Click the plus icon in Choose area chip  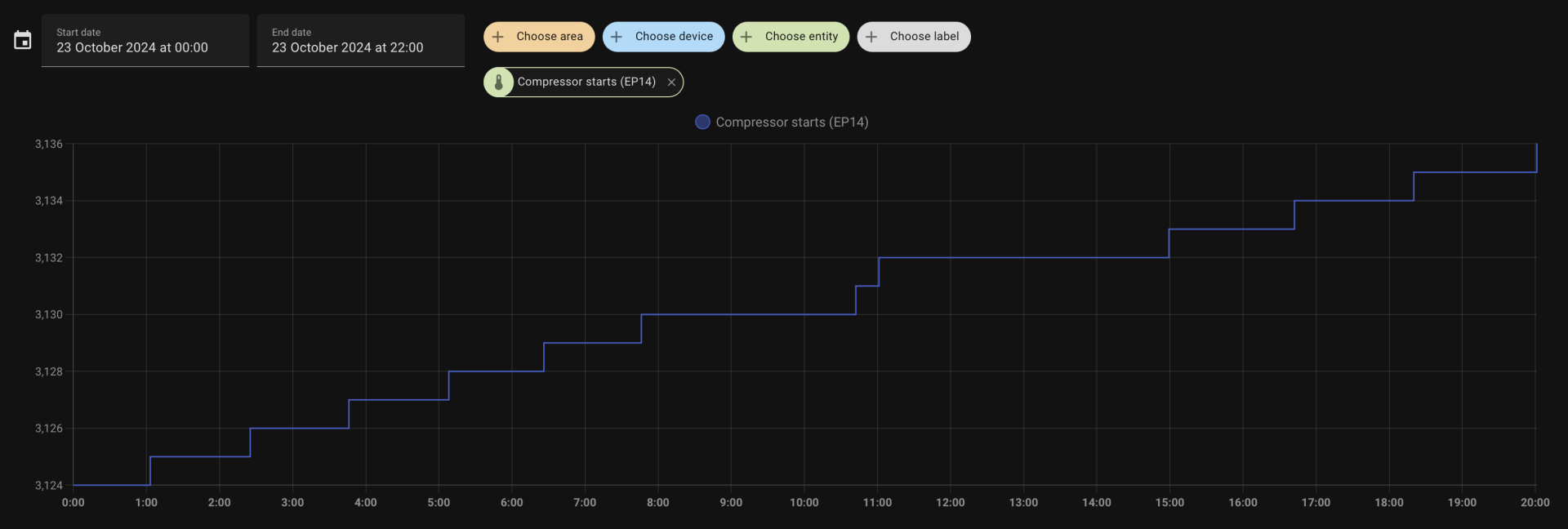point(497,37)
